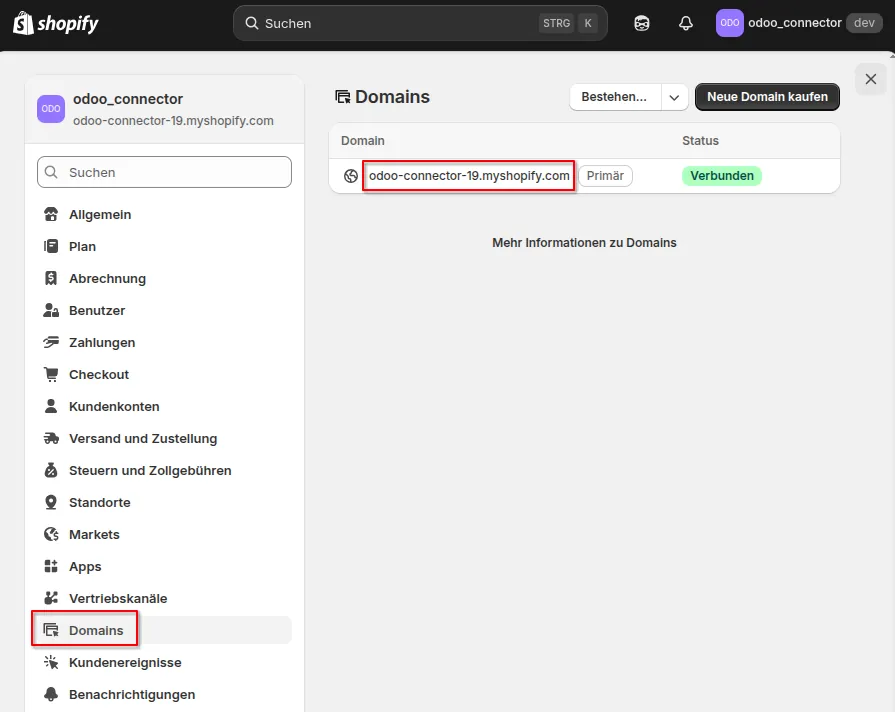Open the Apps grid icon in the sidebar

coord(51,566)
